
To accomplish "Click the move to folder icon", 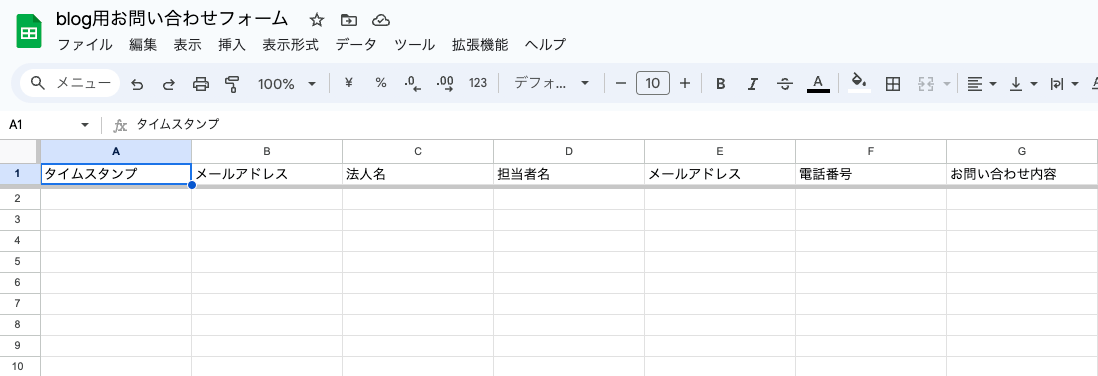I will (x=348, y=20).
